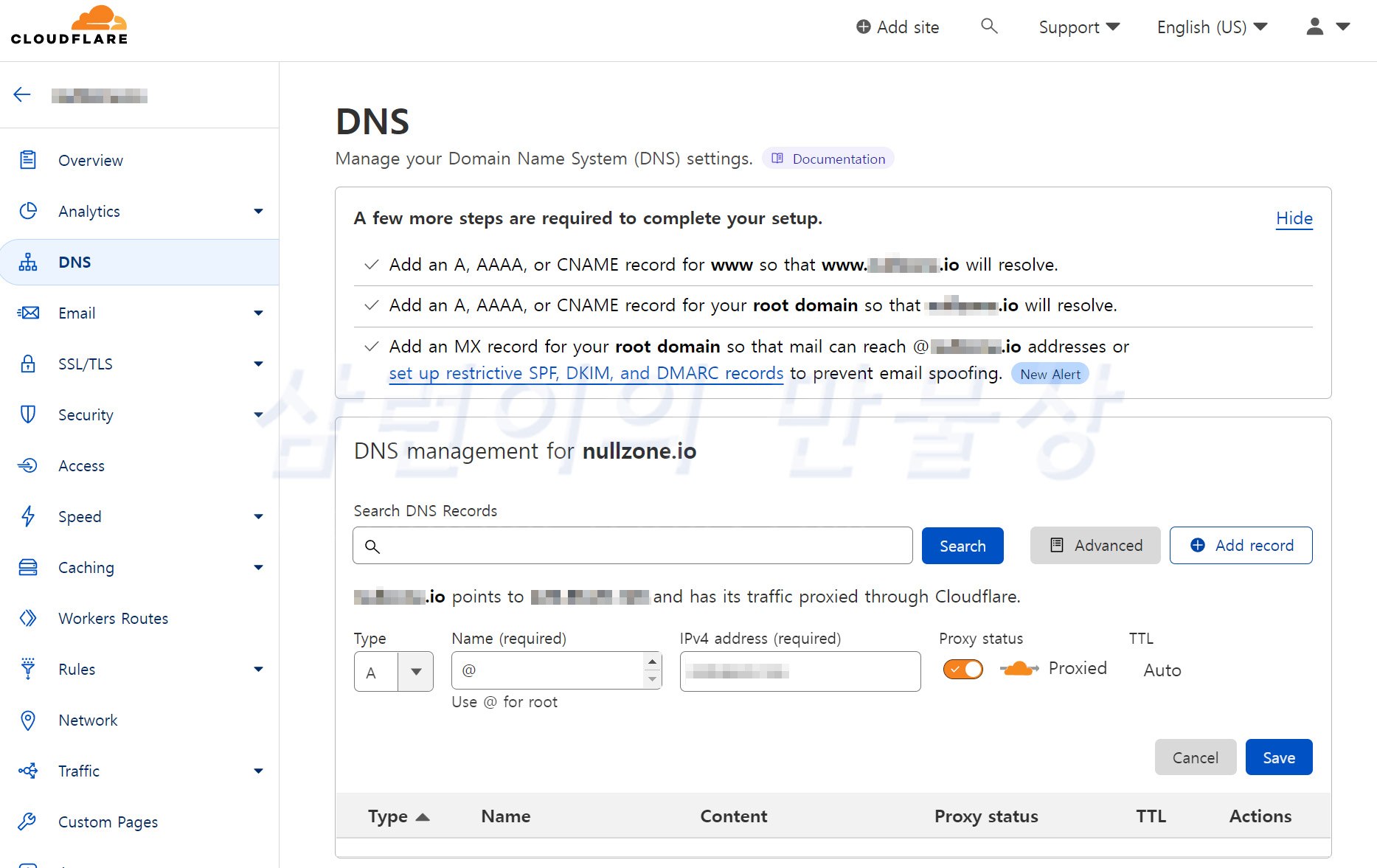
Task: Click the Add record button
Action: [1241, 546]
